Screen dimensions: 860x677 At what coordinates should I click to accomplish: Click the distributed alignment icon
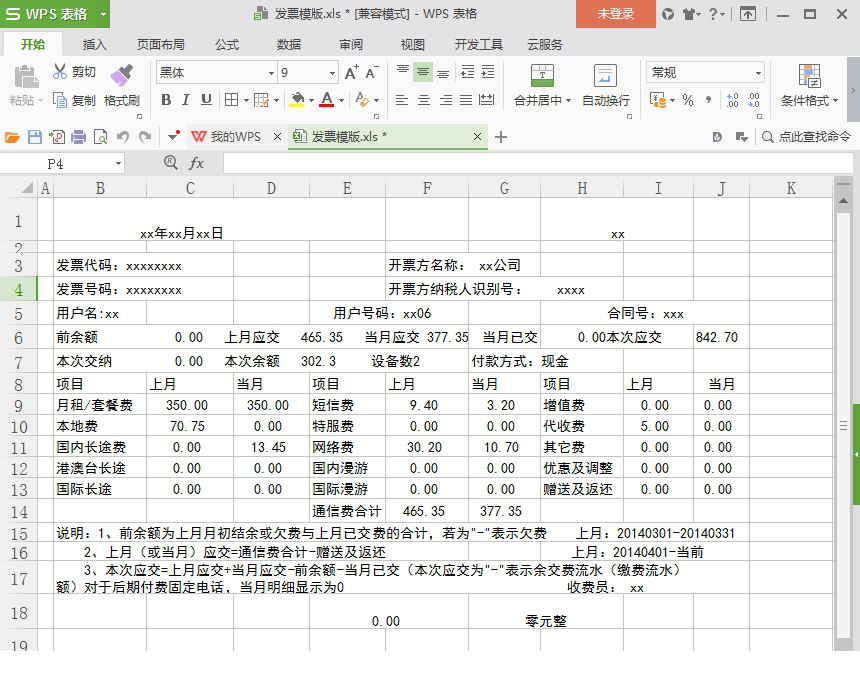click(486, 100)
